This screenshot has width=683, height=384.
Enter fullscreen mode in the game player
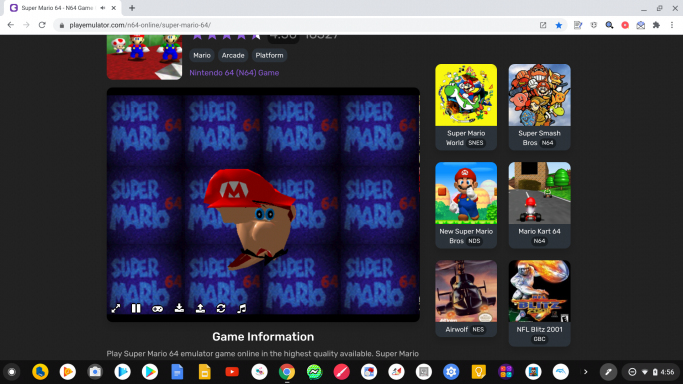[x=115, y=309]
